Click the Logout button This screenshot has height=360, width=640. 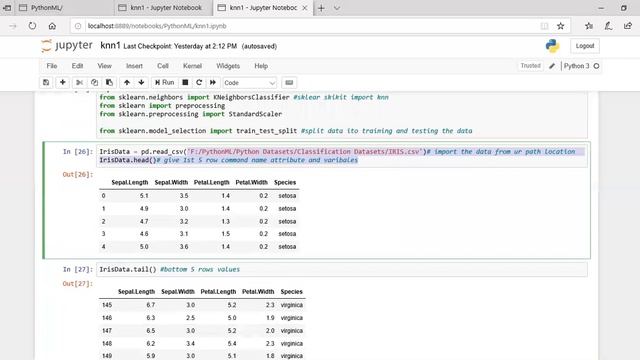click(585, 46)
